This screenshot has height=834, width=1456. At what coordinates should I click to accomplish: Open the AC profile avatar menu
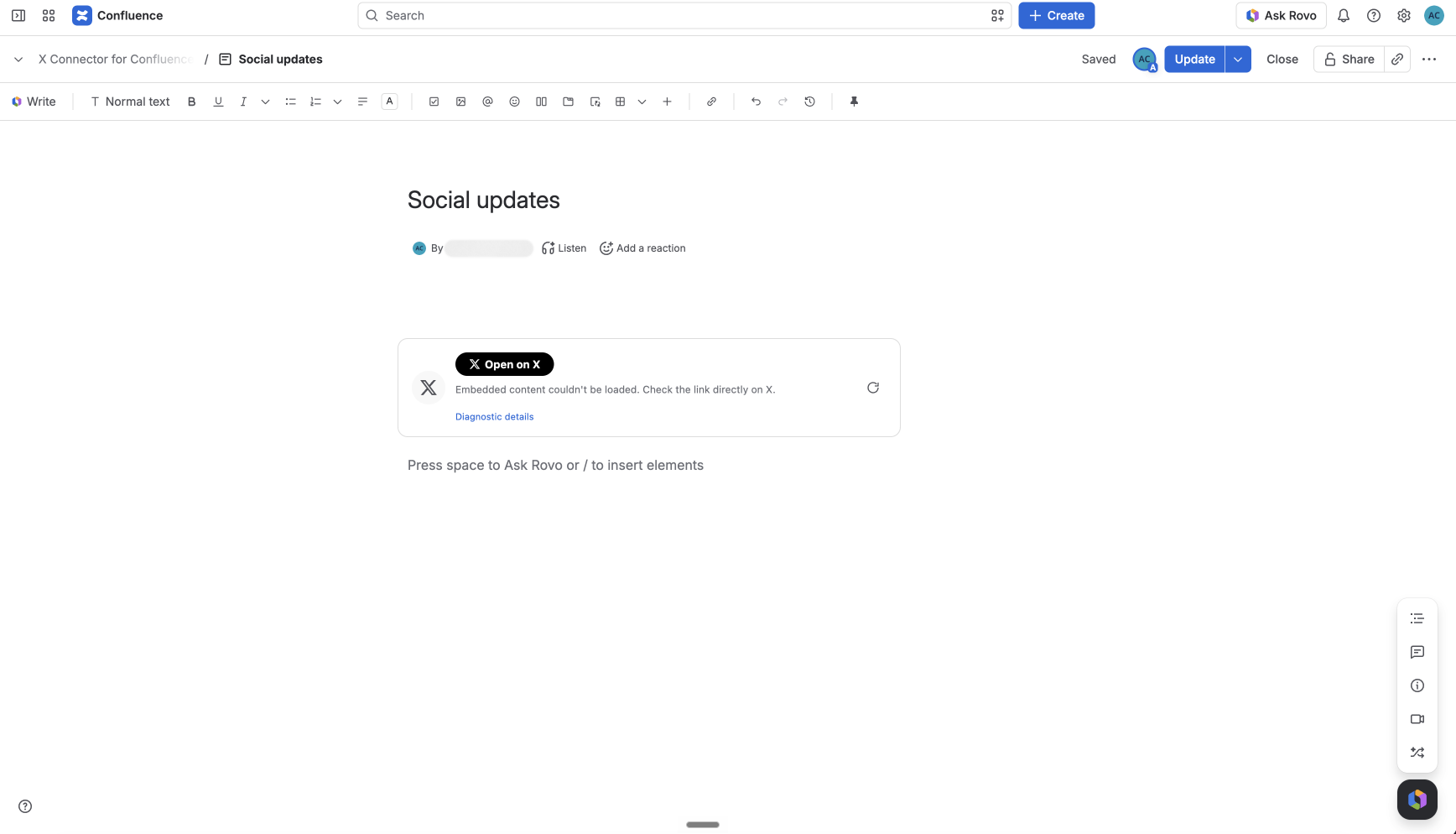click(1434, 15)
